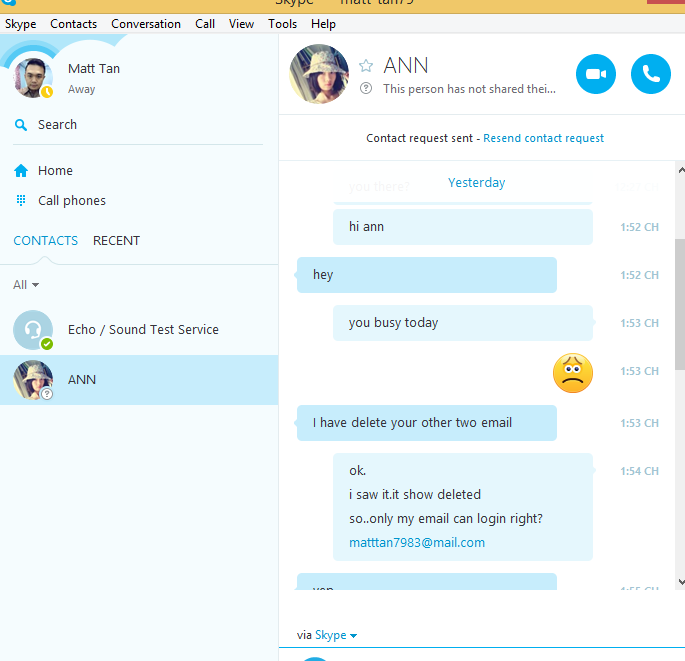
Task: Click "so..only my email can login right?" text
Action: (x=446, y=518)
